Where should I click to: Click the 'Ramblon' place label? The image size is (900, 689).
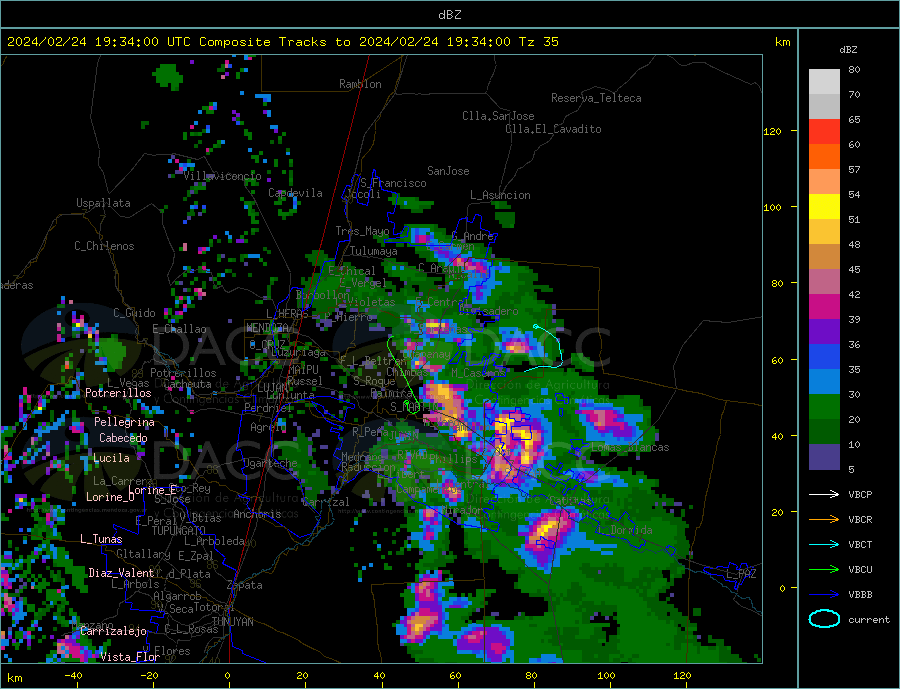click(x=360, y=84)
